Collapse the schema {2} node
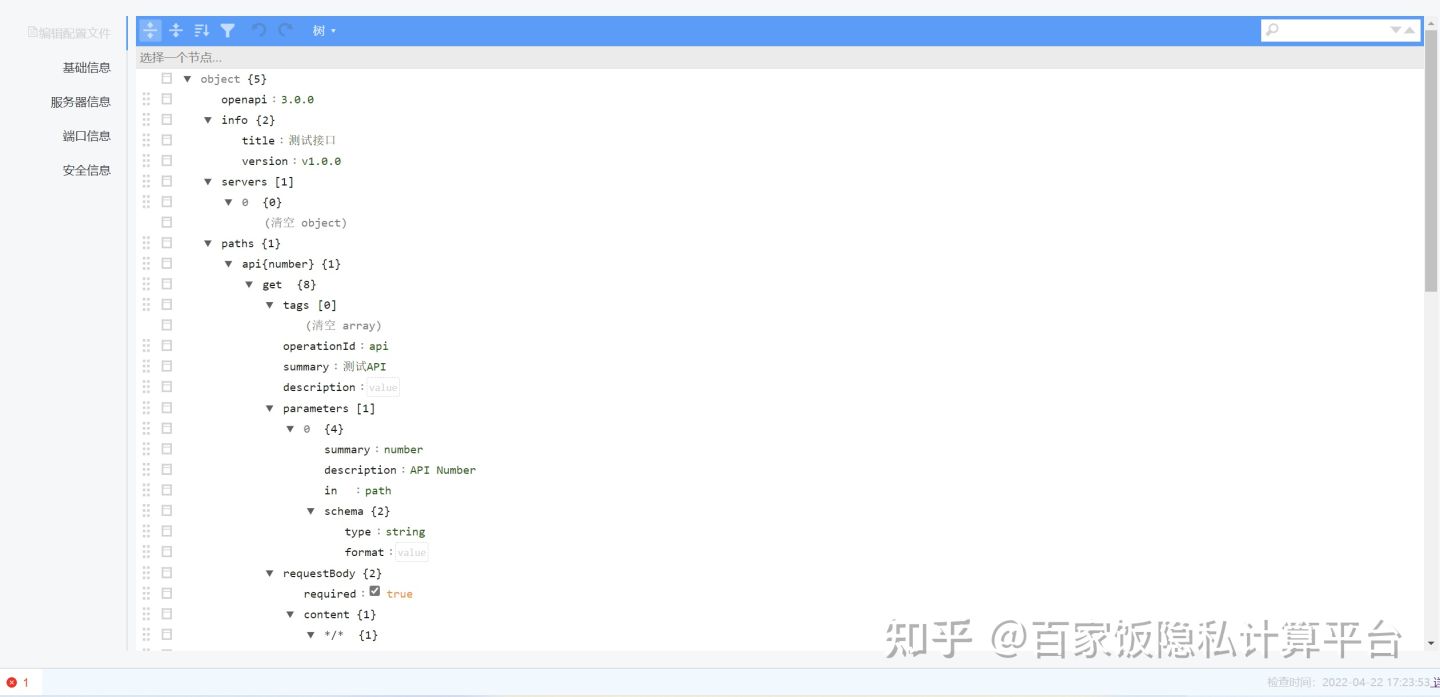This screenshot has height=697, width=1440. tap(311, 511)
